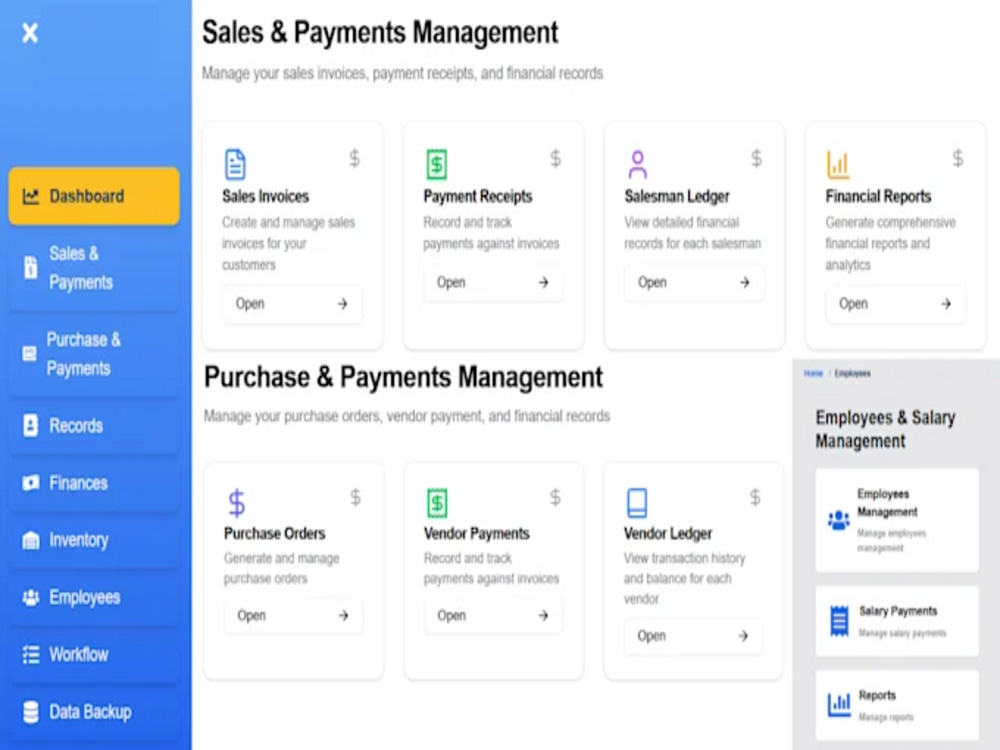The image size is (1000, 750).
Task: Navigate to Finances section
Action: pyautogui.click(x=94, y=483)
